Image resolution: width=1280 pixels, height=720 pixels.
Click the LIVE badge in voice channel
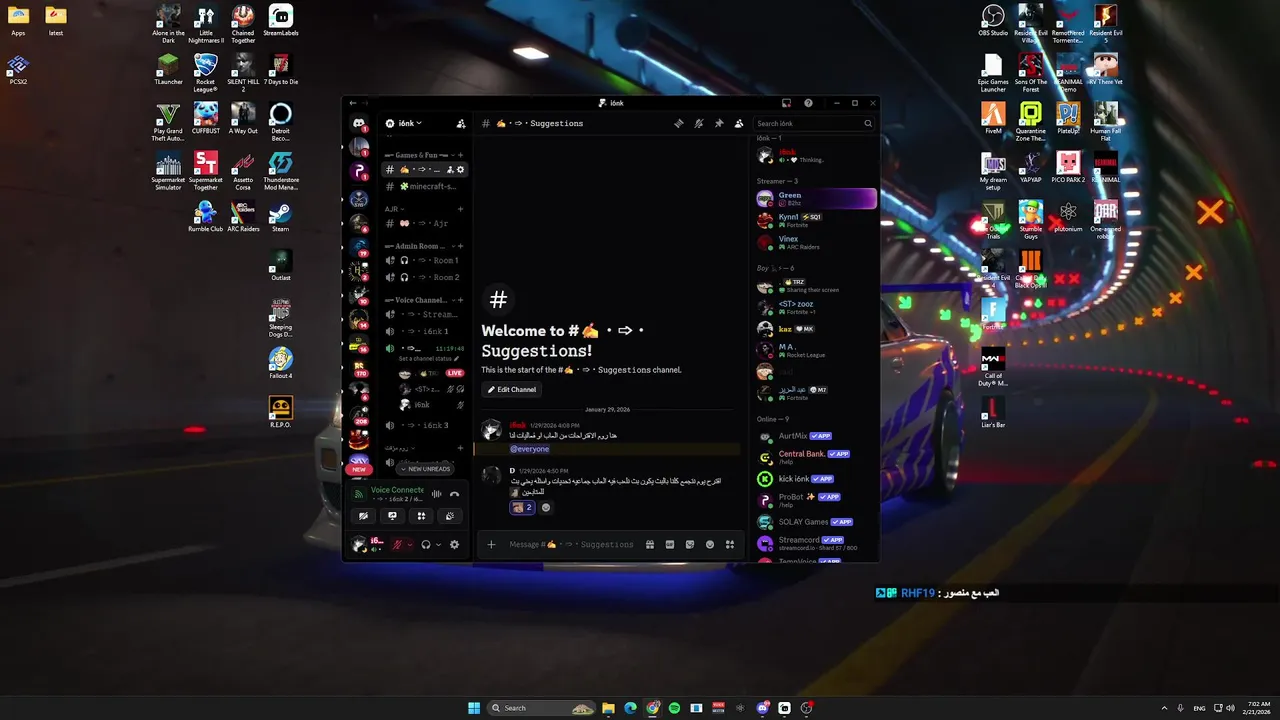coord(454,373)
